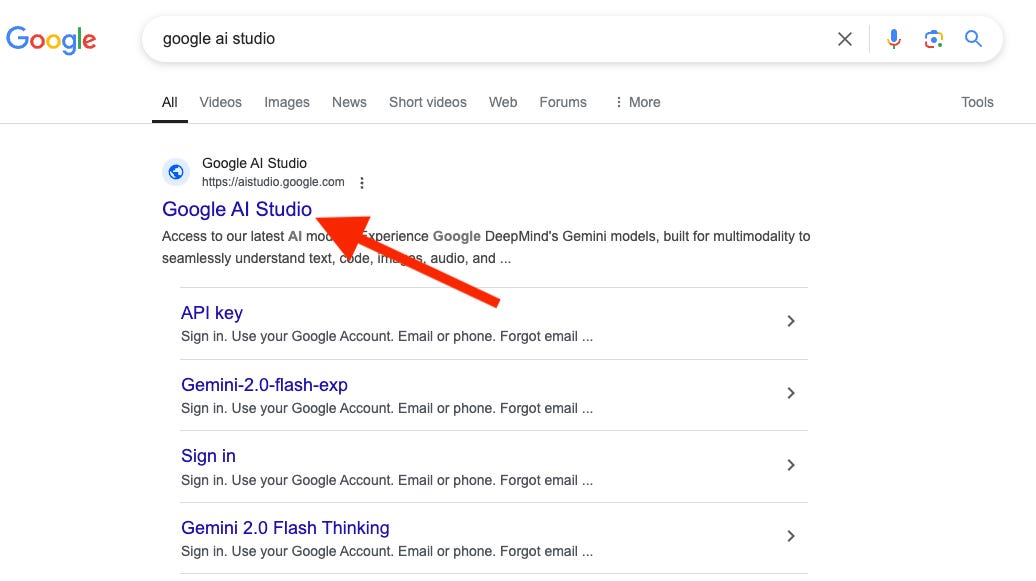Image resolution: width=1036 pixels, height=581 pixels.
Task: Click the Google AI Studio site name text
Action: coord(254,163)
